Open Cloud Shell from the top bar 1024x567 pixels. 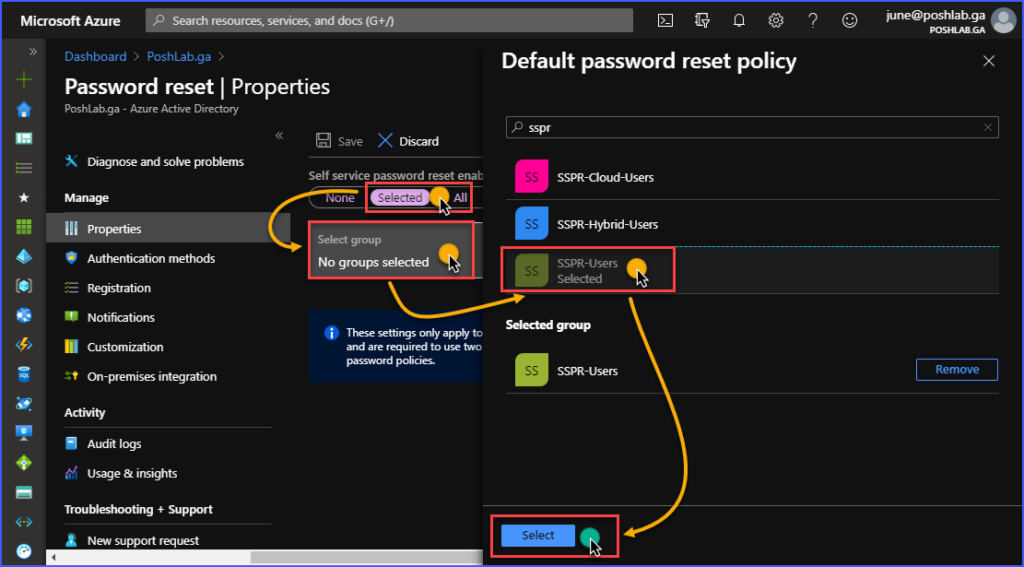(665, 20)
